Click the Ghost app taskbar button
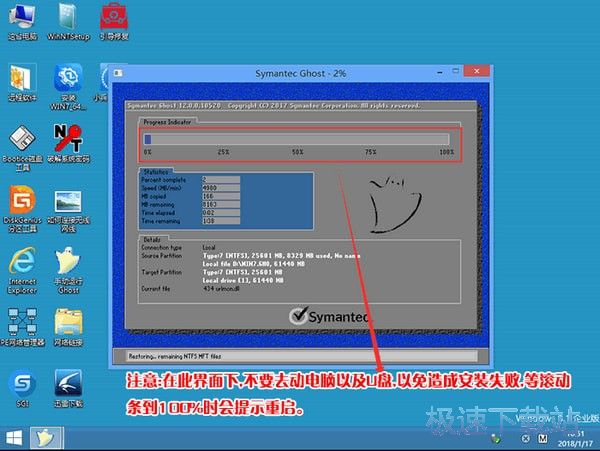 point(47,438)
